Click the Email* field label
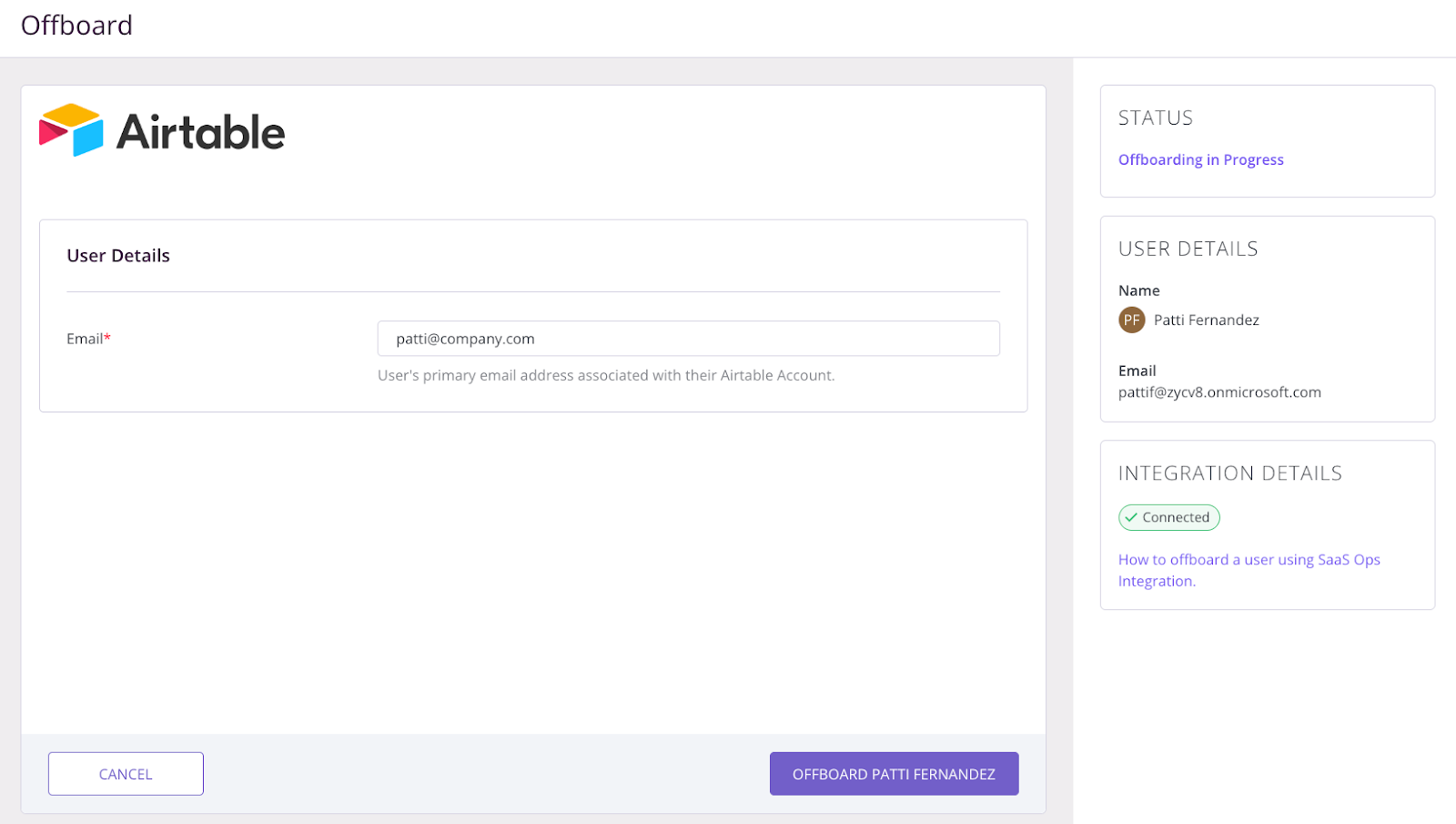1456x824 pixels. 88,339
